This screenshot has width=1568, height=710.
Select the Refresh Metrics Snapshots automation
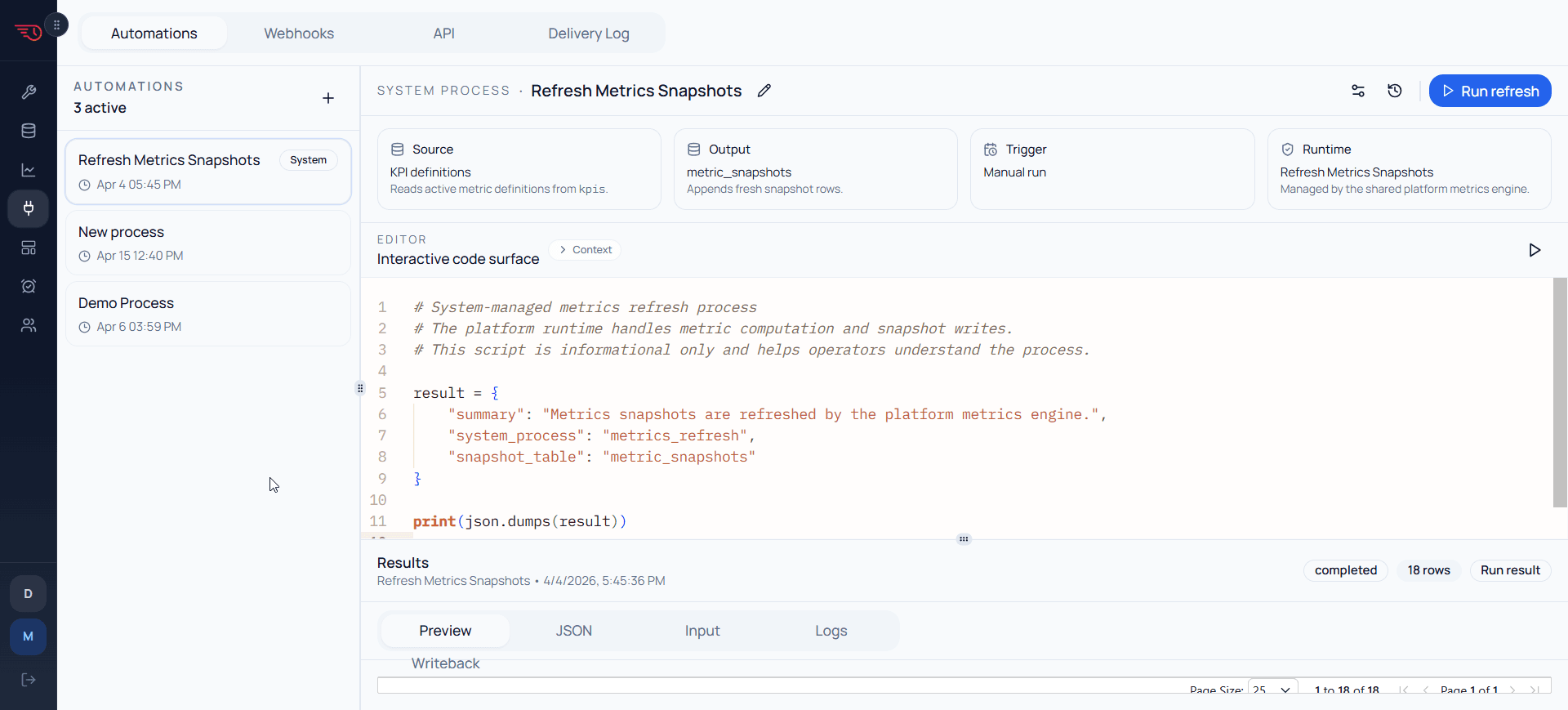(208, 172)
